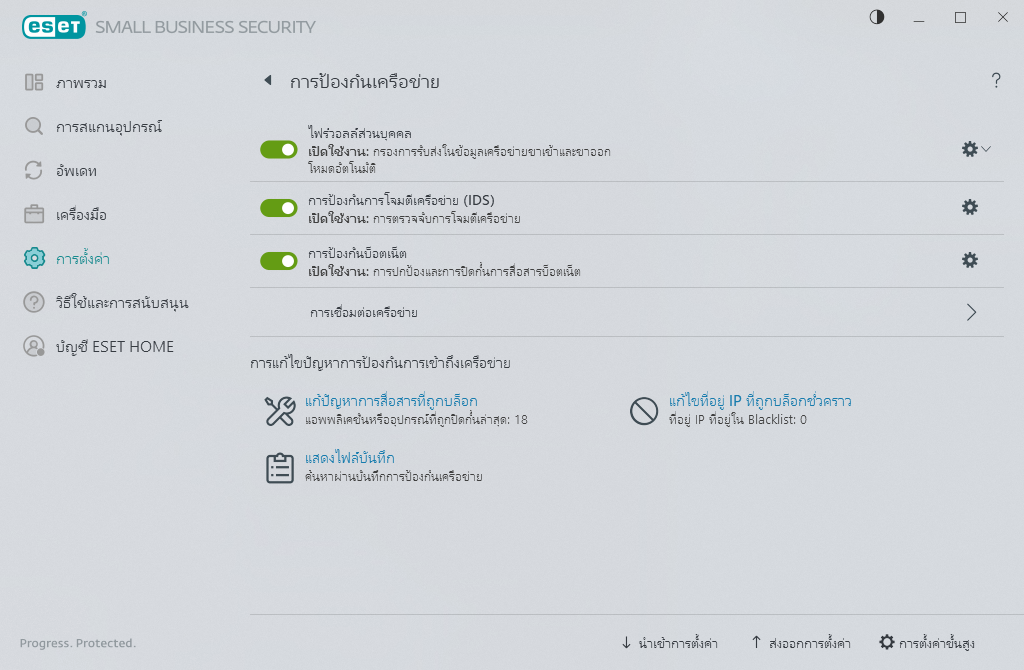Expand the firewall gear dropdown arrow
The width and height of the screenshot is (1024, 670).
tap(986, 149)
